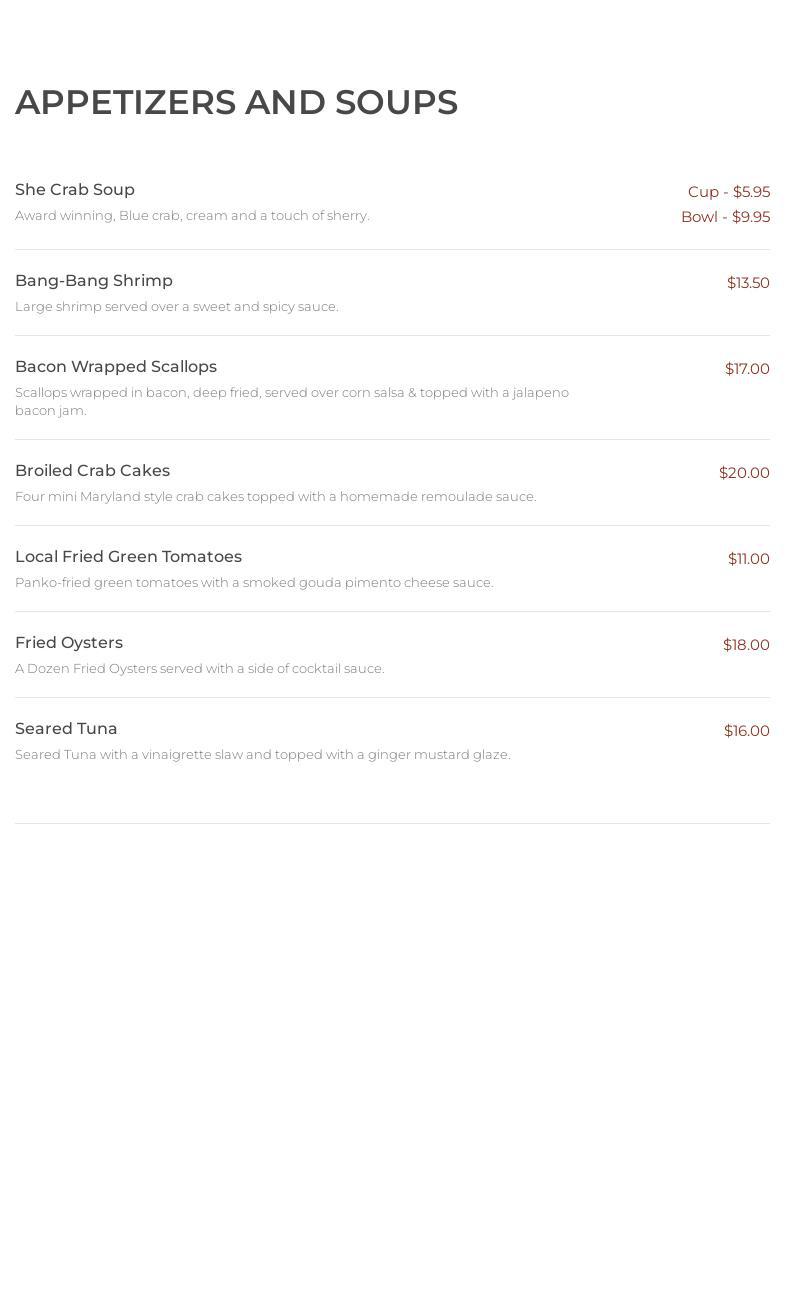The height and width of the screenshot is (1301, 785).
Task: Select the Bacon Wrapped Scallops title
Action: (116, 367)
